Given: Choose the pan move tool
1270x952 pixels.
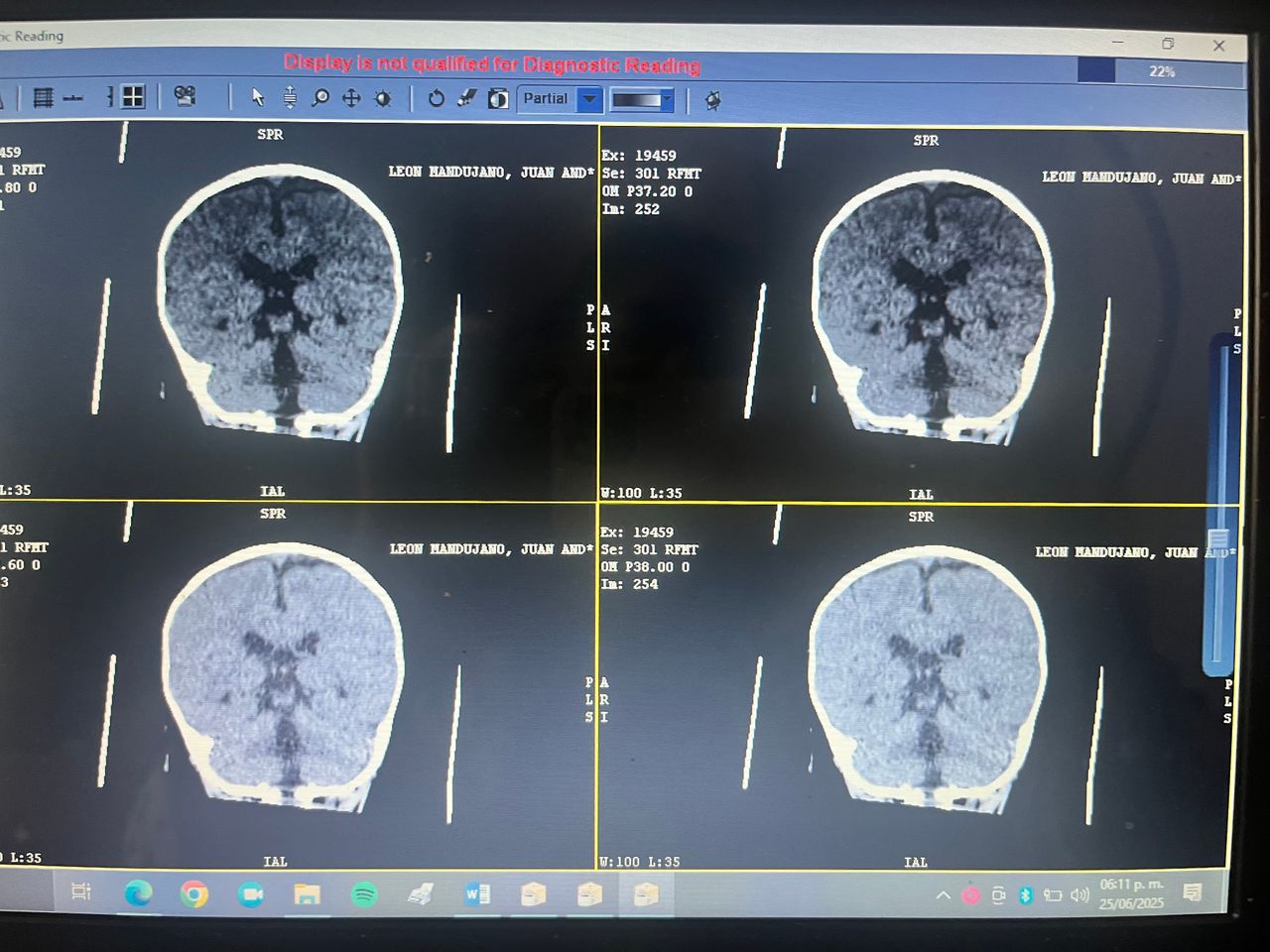Looking at the screenshot, I should 351,98.
